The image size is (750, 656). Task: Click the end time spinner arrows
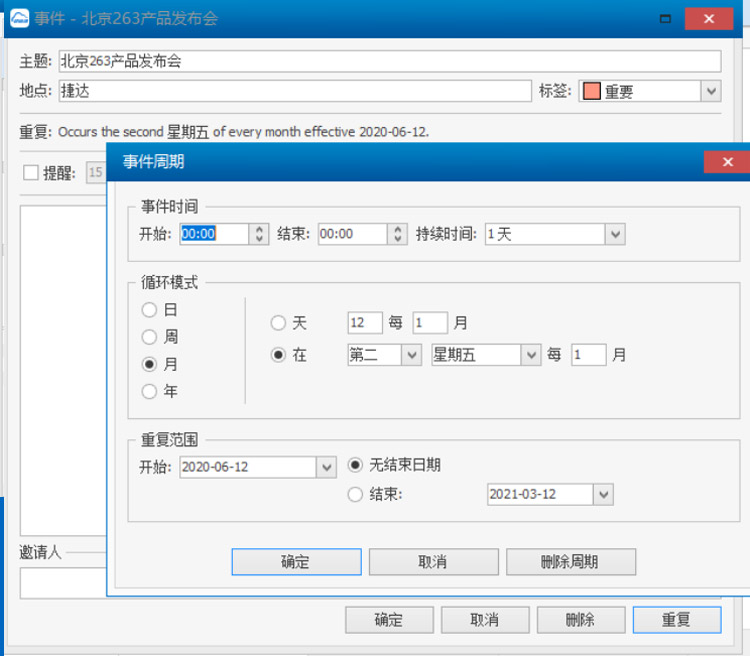pos(399,234)
